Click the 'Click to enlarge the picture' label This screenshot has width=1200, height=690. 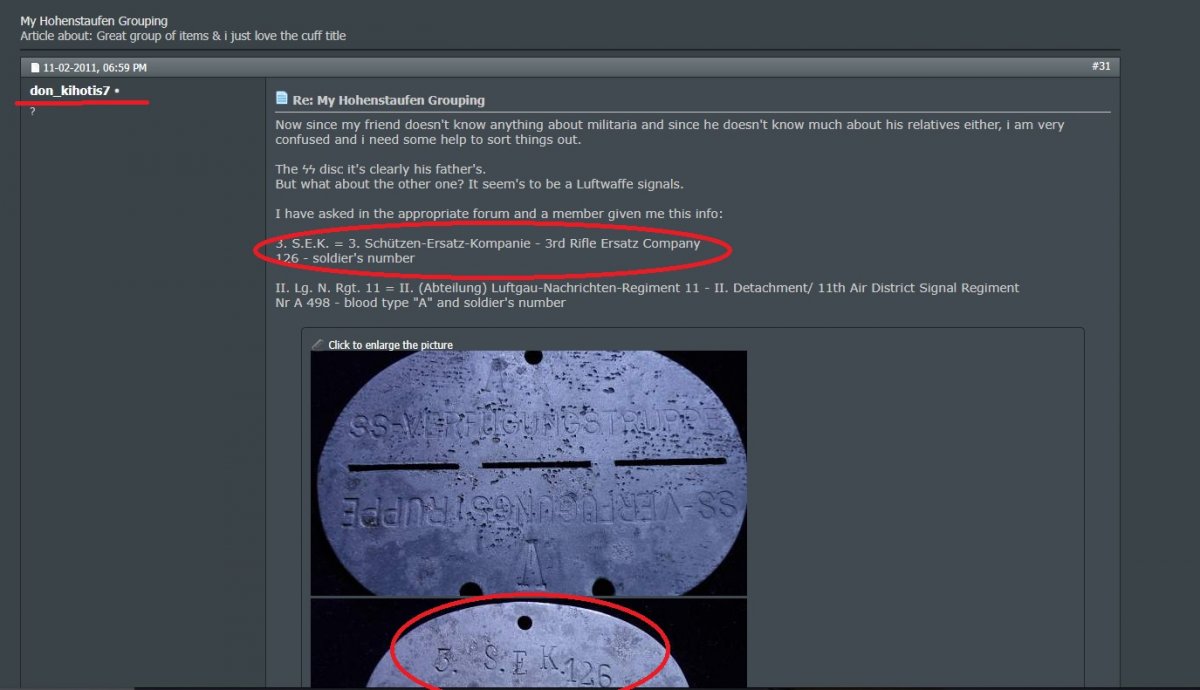tap(390, 345)
